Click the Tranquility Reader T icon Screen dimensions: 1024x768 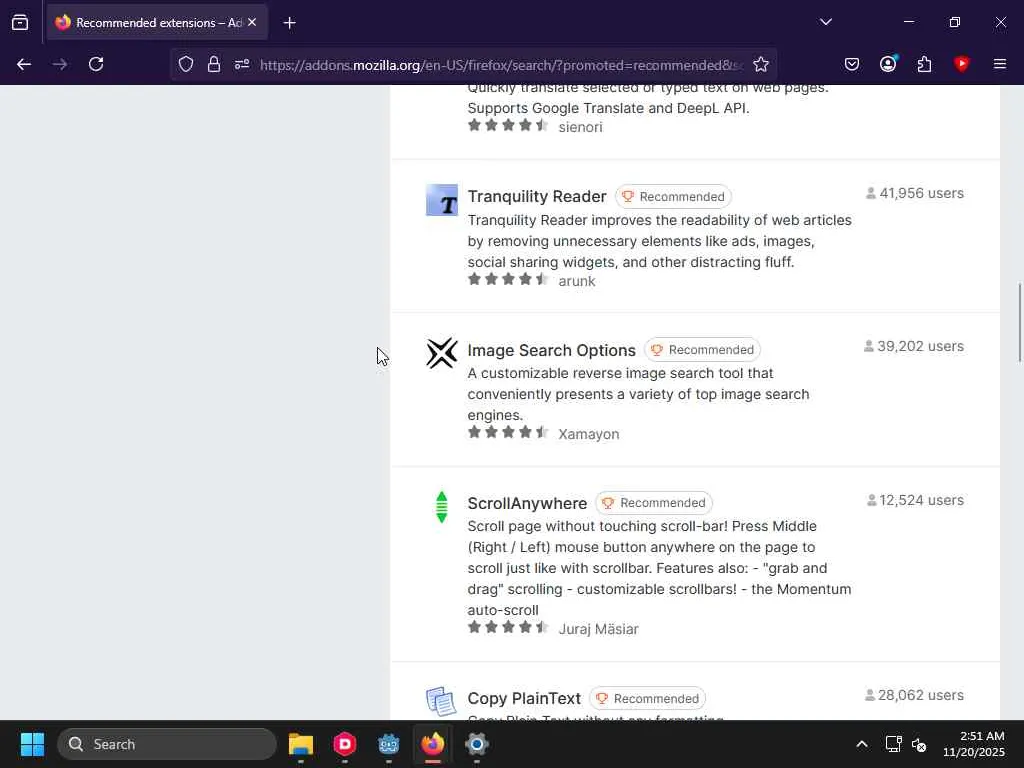pyautogui.click(x=442, y=200)
